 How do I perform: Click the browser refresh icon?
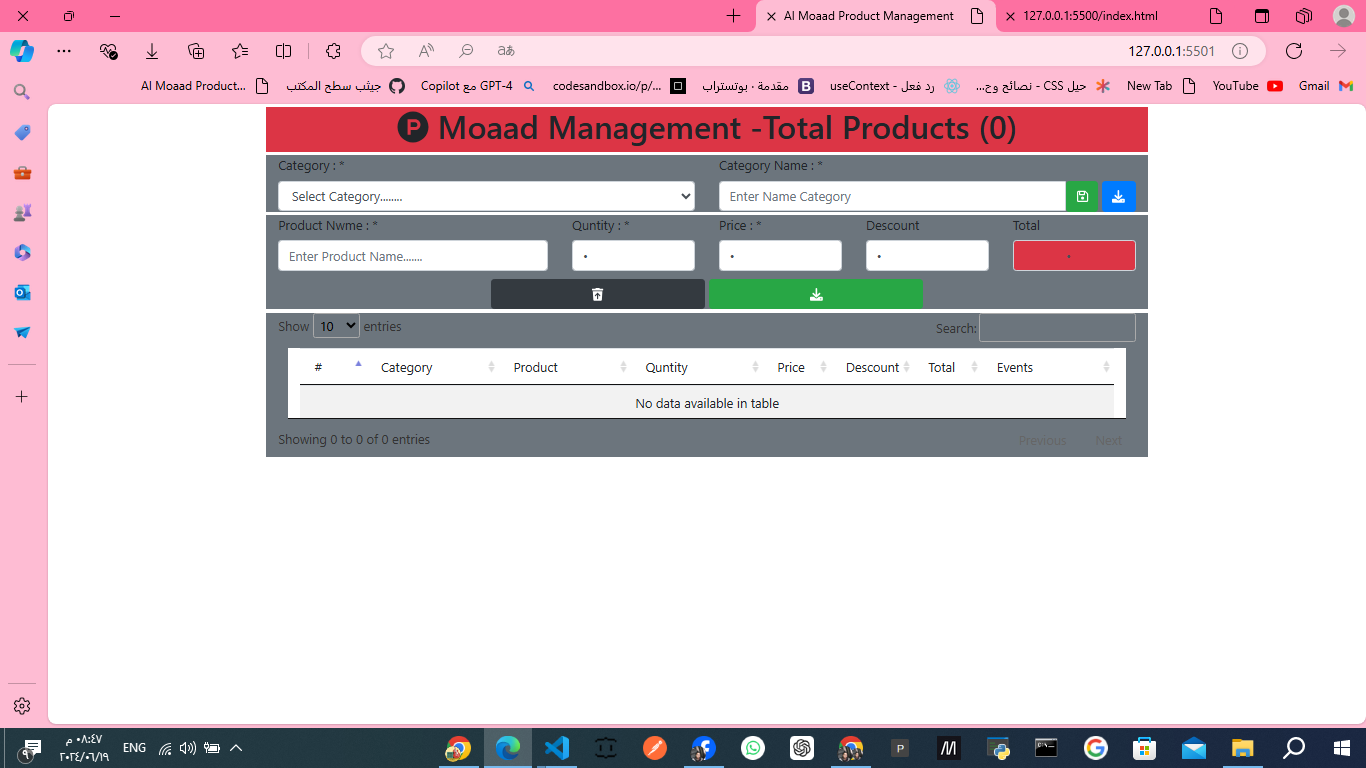[x=1293, y=51]
